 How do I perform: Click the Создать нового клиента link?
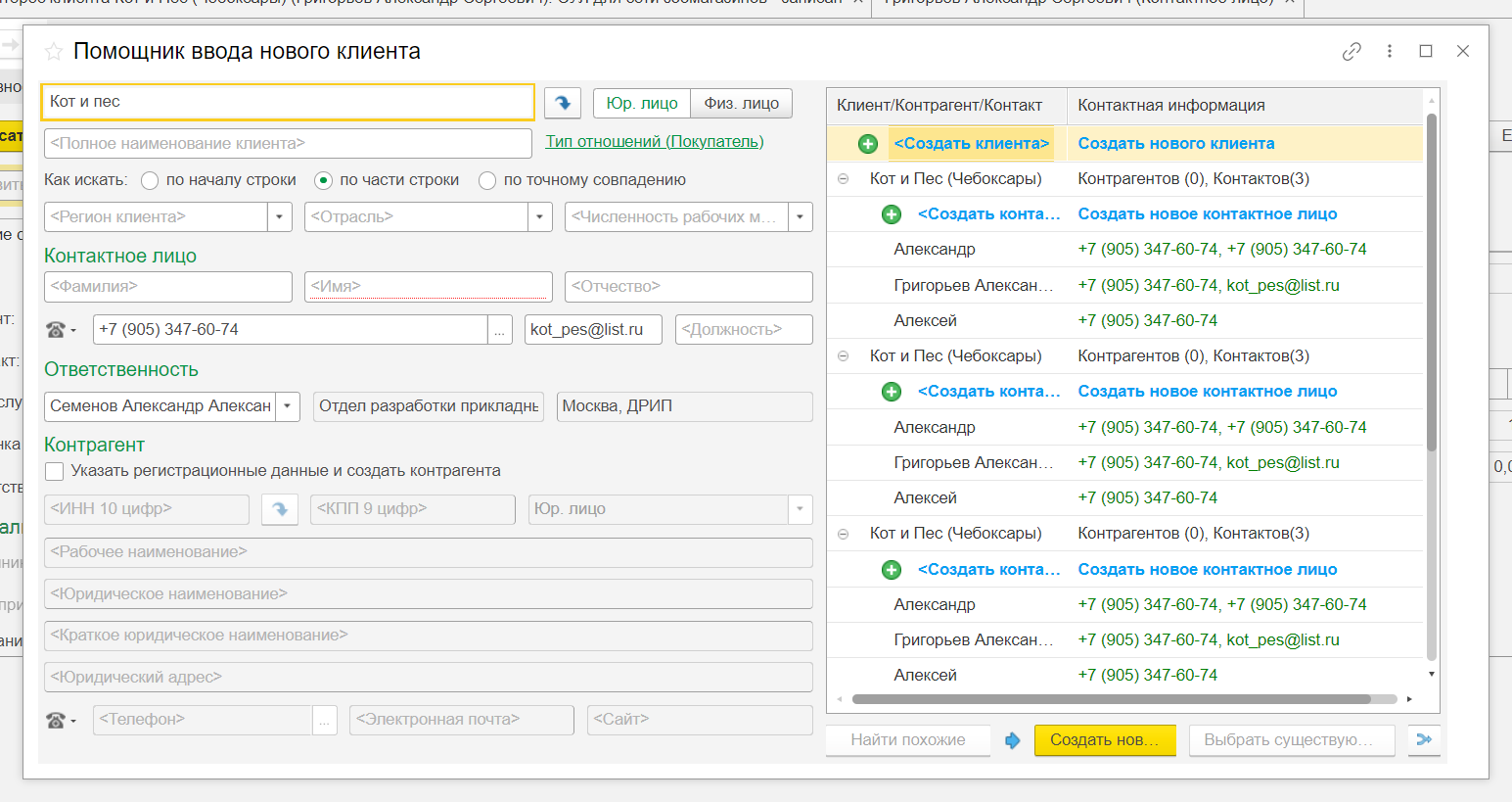pos(1176,144)
